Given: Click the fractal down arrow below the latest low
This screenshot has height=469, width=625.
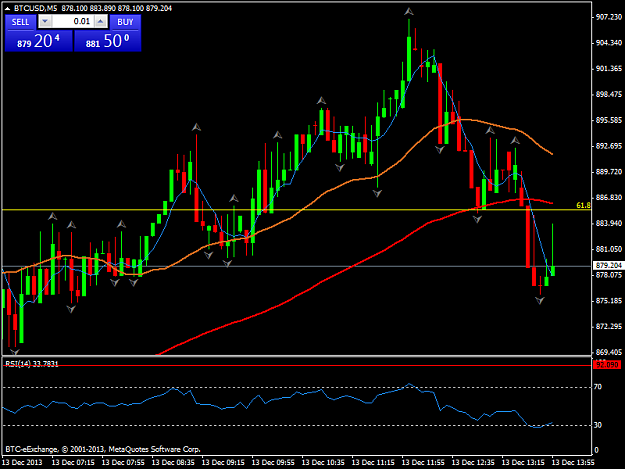Looking at the screenshot, I should [540, 300].
